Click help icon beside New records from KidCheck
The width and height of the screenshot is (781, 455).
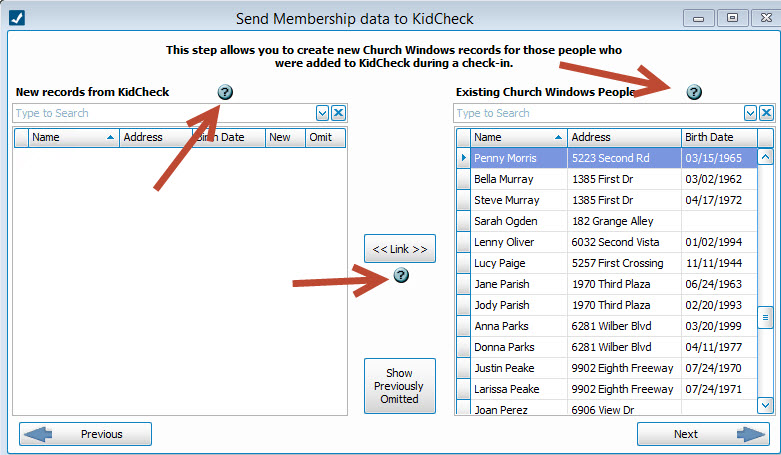point(225,92)
